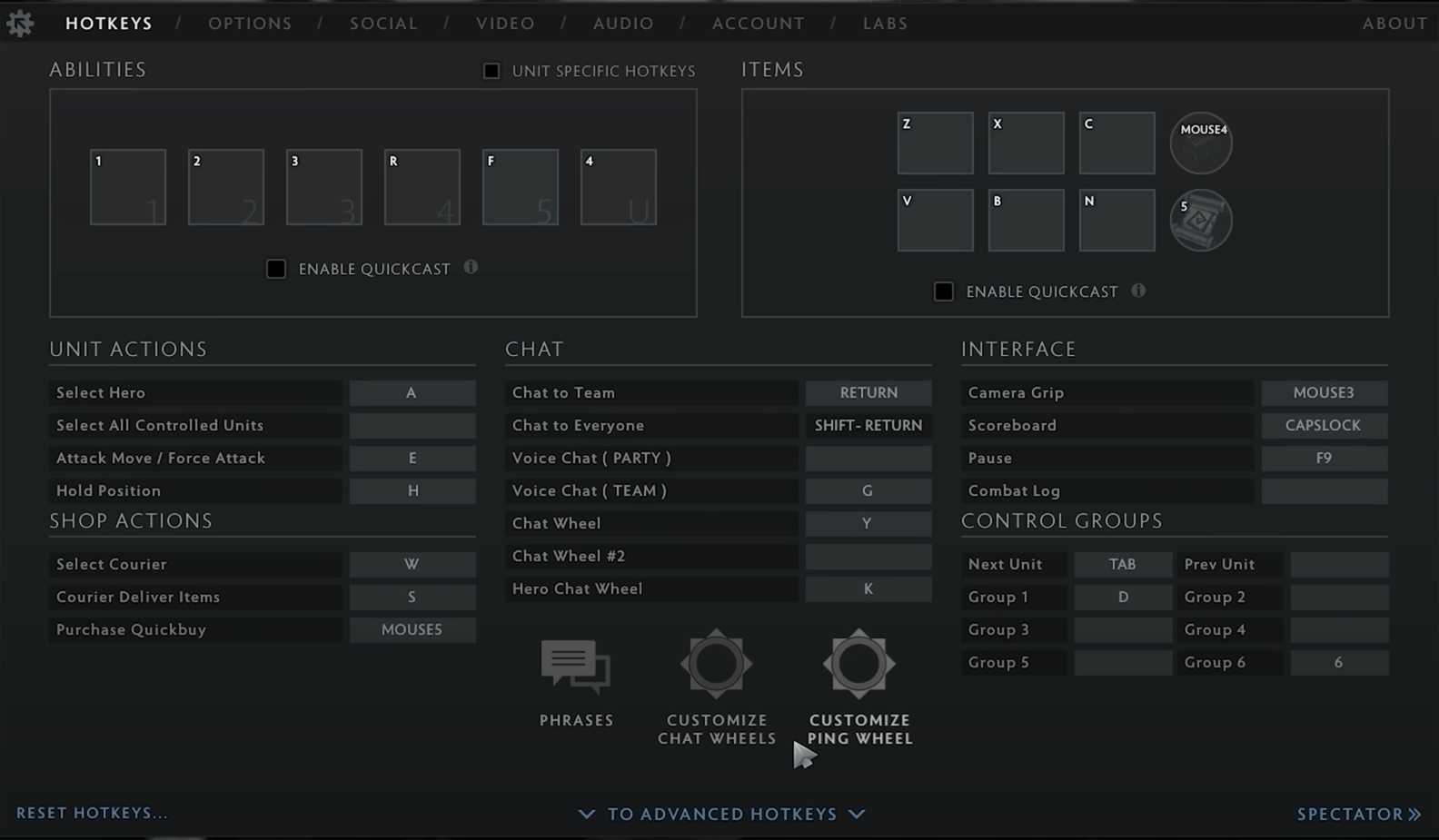
Task: Toggle Enable Quickcast for items
Action: (944, 292)
